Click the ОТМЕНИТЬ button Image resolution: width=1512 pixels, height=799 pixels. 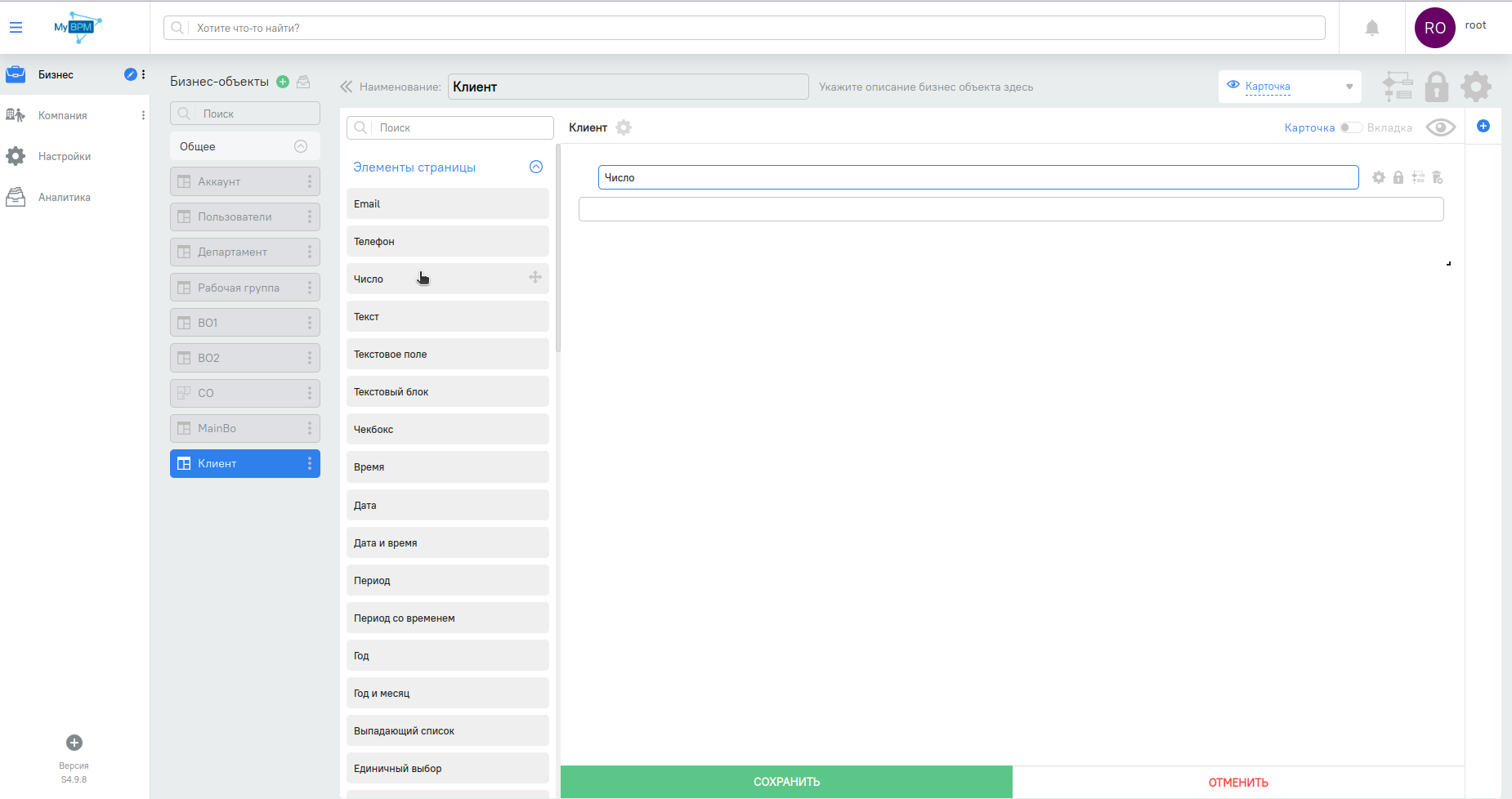click(1238, 782)
